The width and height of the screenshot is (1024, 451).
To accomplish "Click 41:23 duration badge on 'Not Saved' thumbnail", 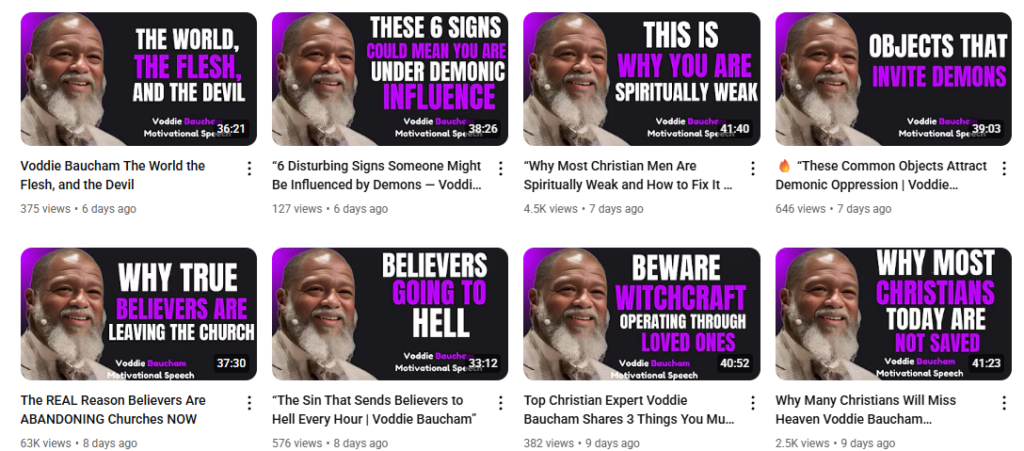I will click(986, 363).
